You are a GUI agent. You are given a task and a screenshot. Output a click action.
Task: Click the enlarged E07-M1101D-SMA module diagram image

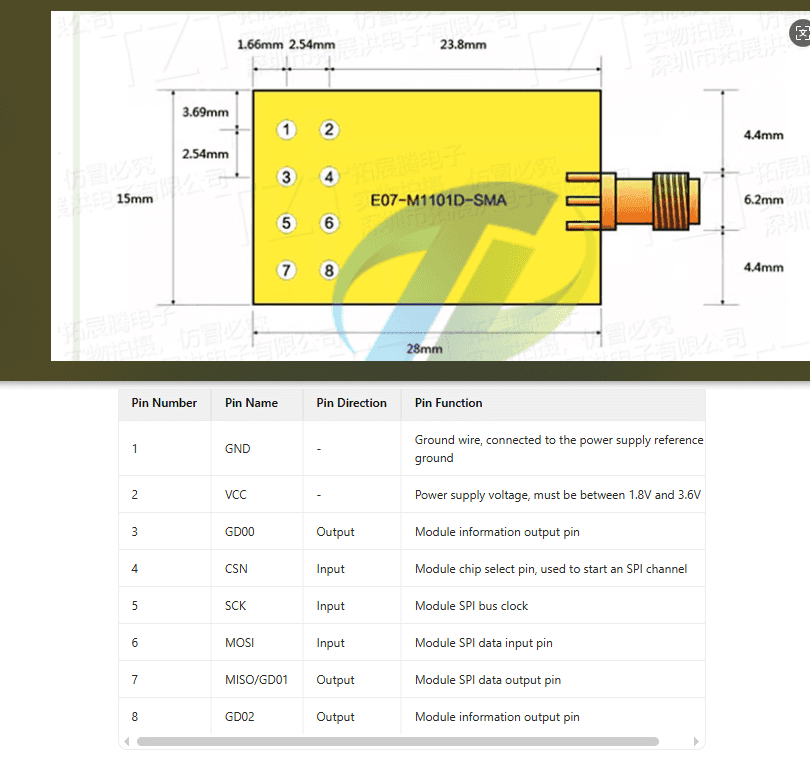430,186
